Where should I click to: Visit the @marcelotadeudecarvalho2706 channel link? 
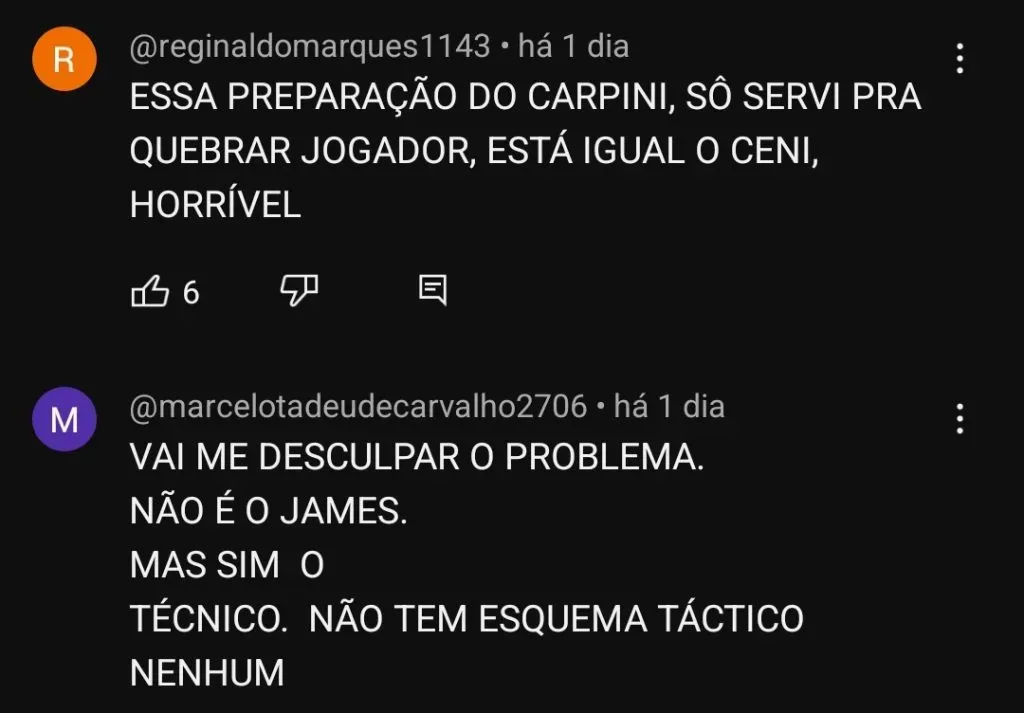pyautogui.click(x=358, y=407)
